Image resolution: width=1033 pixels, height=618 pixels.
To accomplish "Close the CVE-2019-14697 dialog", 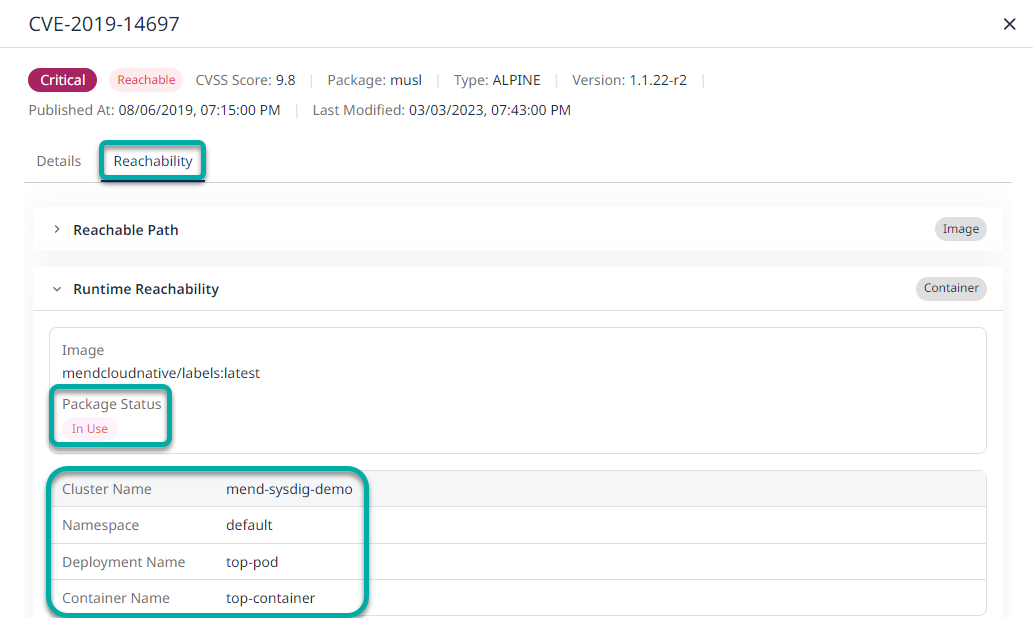I will pos(1009,24).
